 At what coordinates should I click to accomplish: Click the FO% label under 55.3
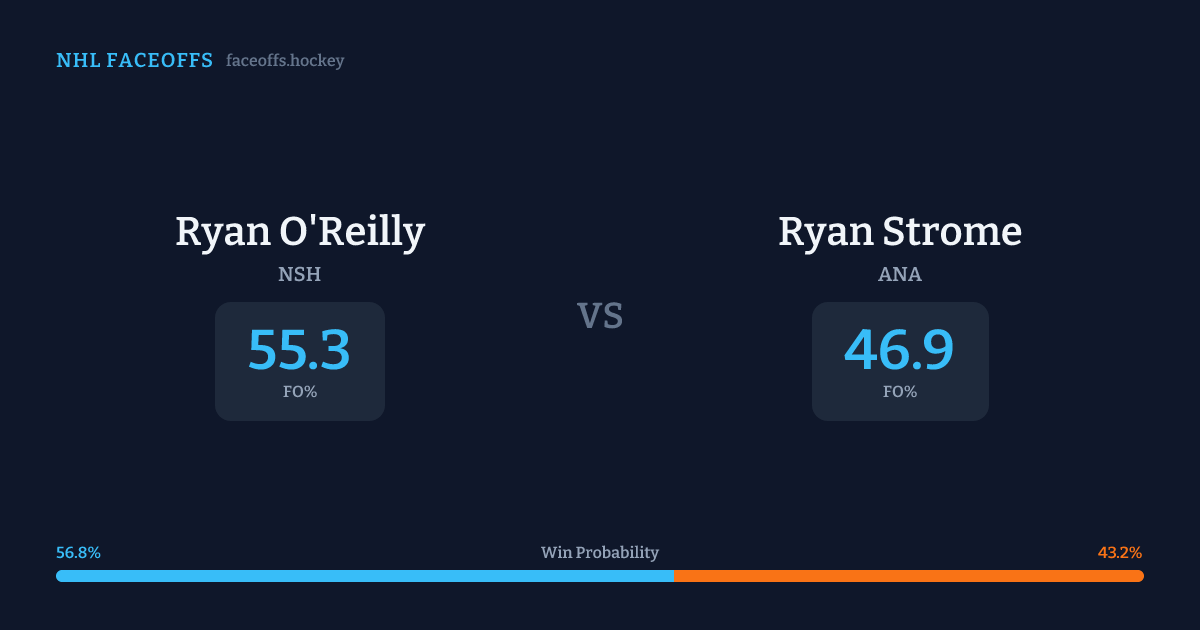coord(300,392)
